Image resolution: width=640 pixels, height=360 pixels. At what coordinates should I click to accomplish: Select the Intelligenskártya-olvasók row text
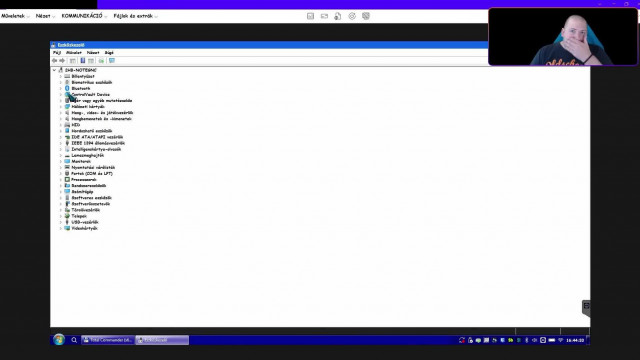click(96, 149)
